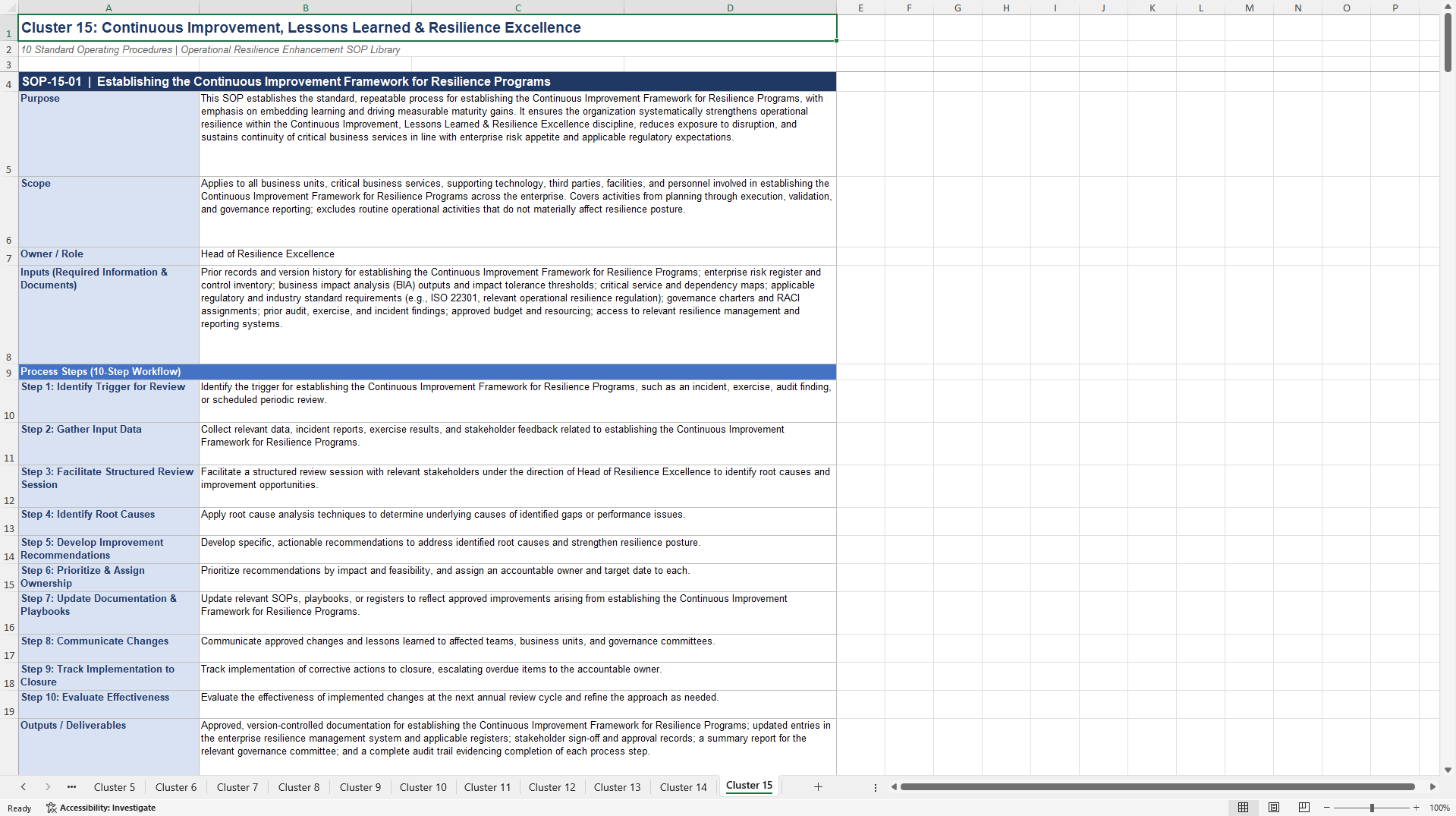This screenshot has width=1456, height=816.
Task: Click the vertical scrollbar thumb
Action: coord(1448,43)
